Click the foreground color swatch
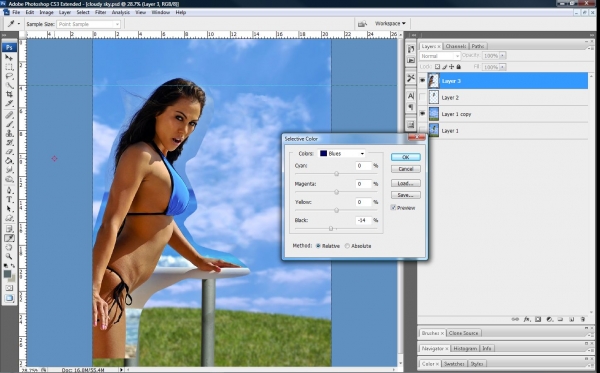Screen dimensions: 600x373 pos(7,274)
